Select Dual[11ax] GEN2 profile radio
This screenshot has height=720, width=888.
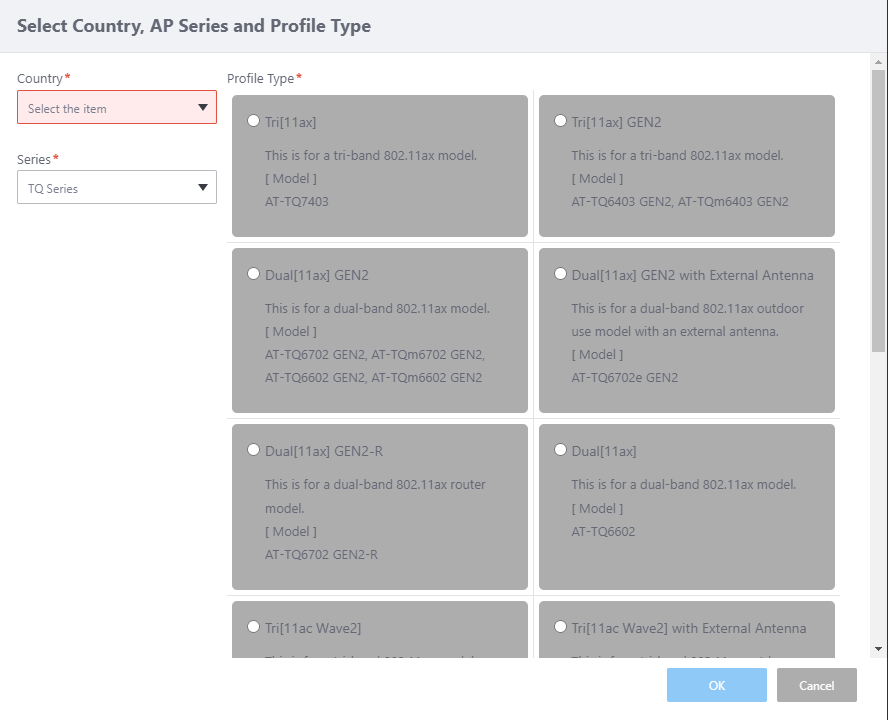pos(253,274)
